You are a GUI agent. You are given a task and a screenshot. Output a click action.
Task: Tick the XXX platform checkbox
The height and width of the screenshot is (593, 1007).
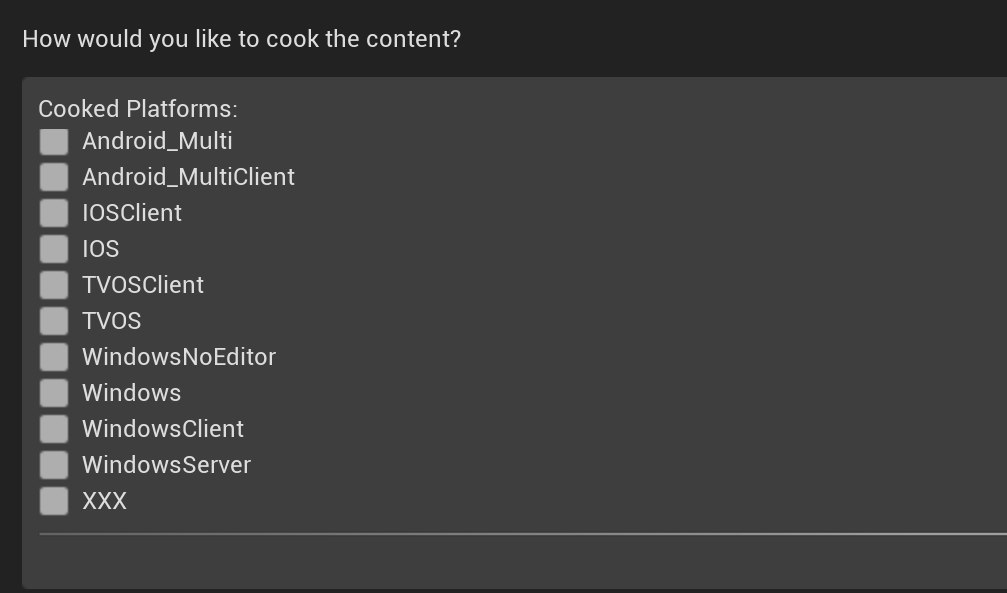click(x=54, y=501)
